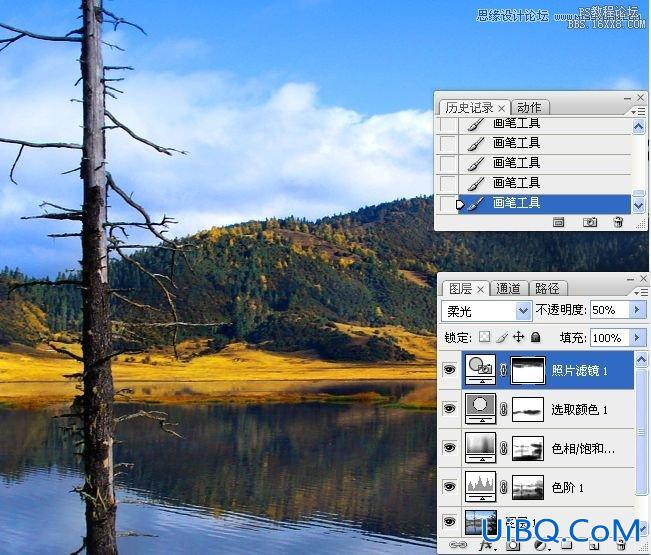Screen dimensions: 651x555
Task: Minimize the Layers panel
Action: pos(631,279)
